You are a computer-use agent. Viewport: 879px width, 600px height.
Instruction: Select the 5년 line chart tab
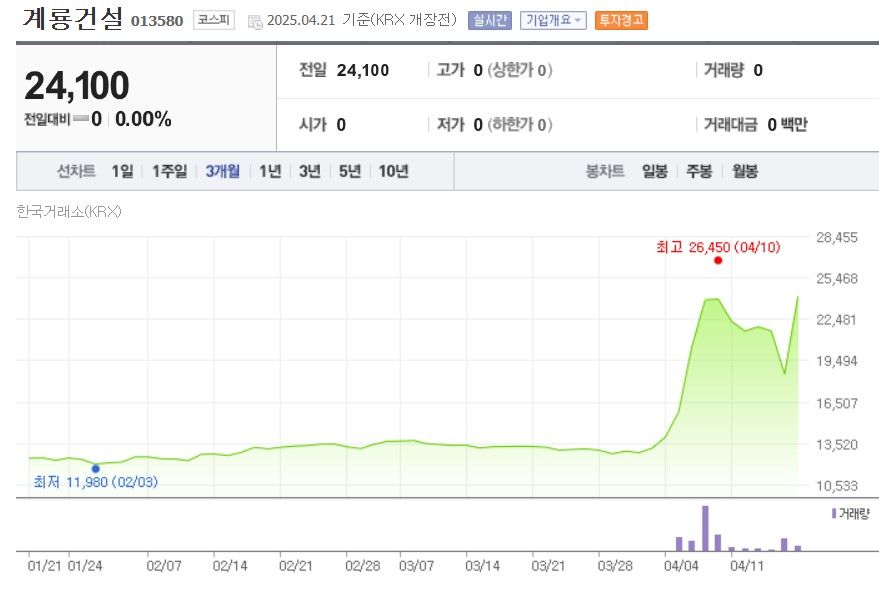(350, 171)
